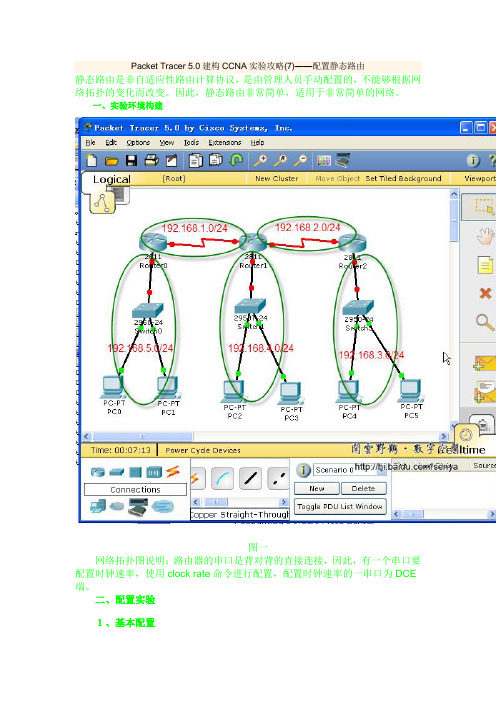Click the Zoom Reset magnifier icon

tap(281, 160)
